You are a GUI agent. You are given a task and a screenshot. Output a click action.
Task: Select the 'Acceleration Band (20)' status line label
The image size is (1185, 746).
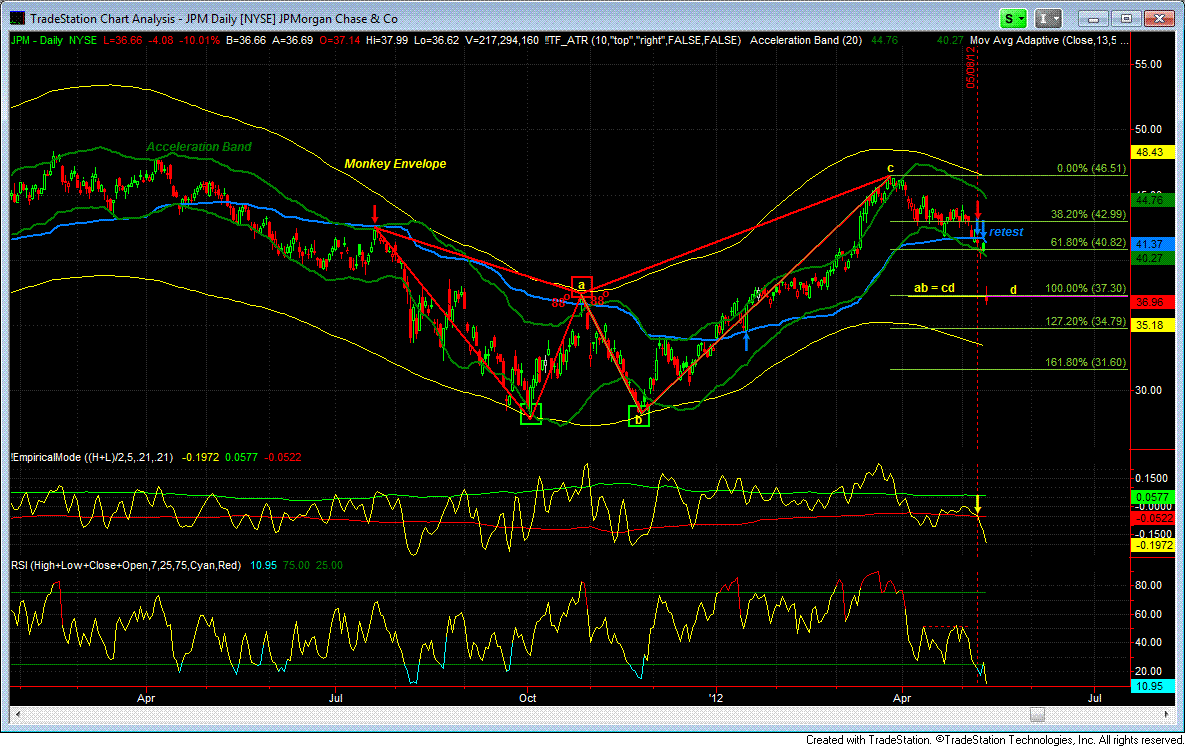click(806, 40)
